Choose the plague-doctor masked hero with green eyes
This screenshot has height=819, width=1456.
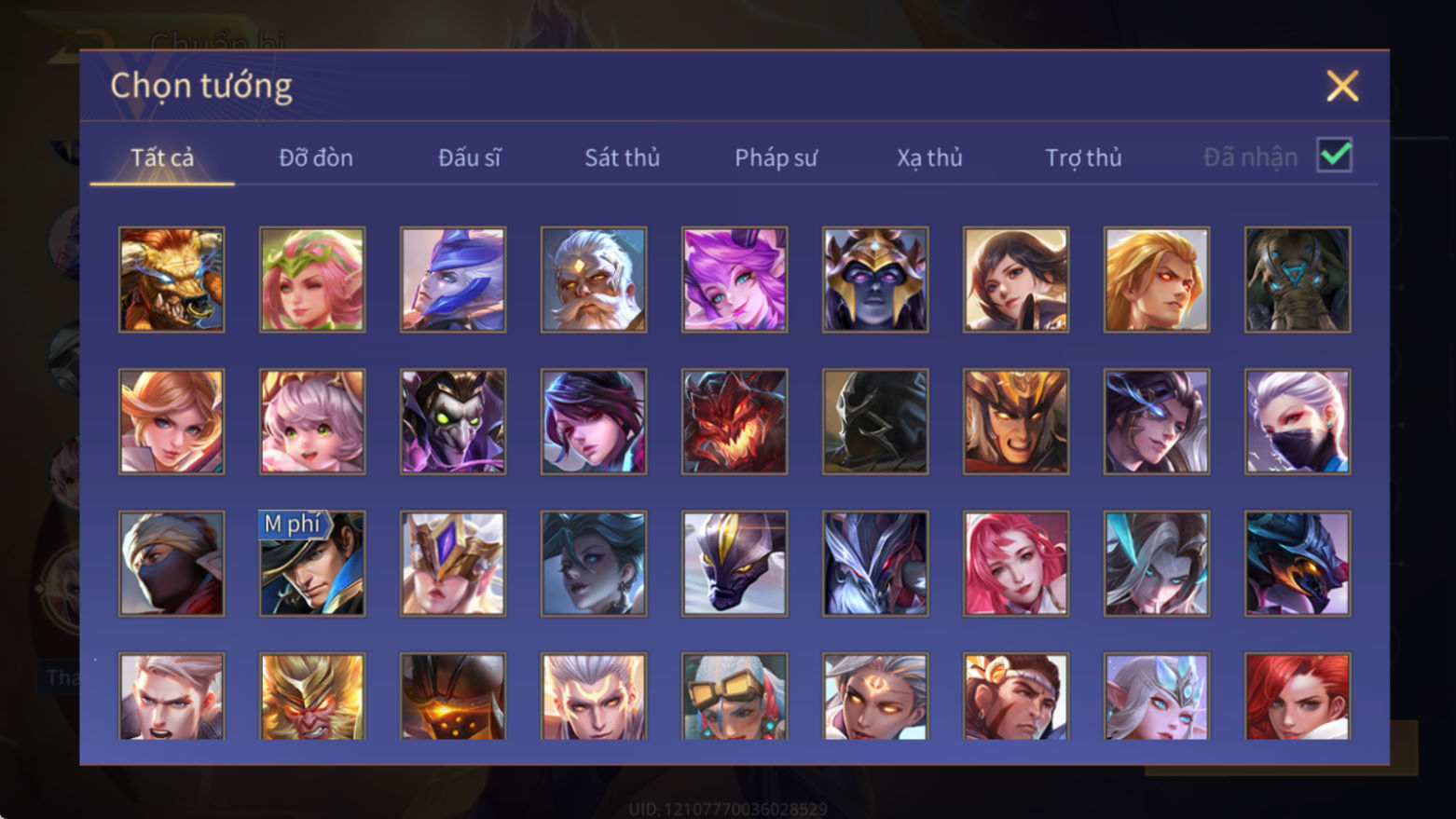point(453,421)
